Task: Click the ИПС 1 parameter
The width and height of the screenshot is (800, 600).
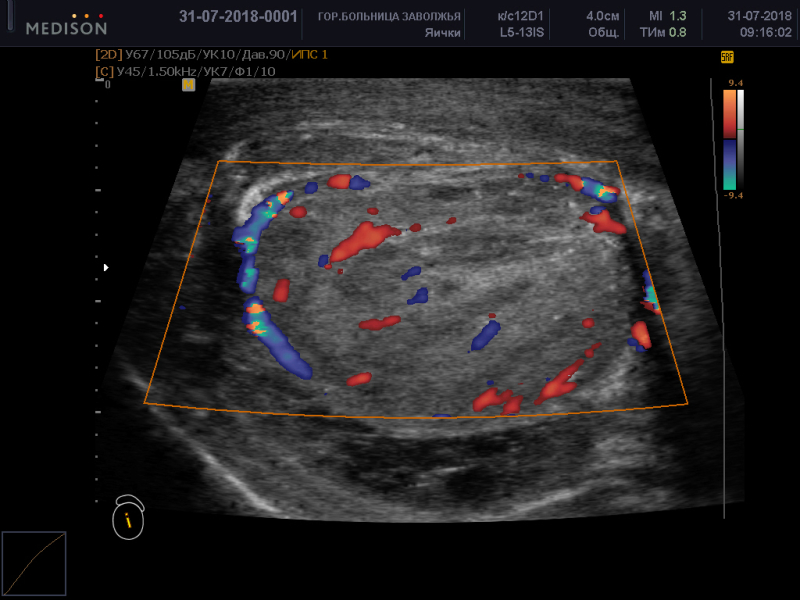Action: pos(310,54)
